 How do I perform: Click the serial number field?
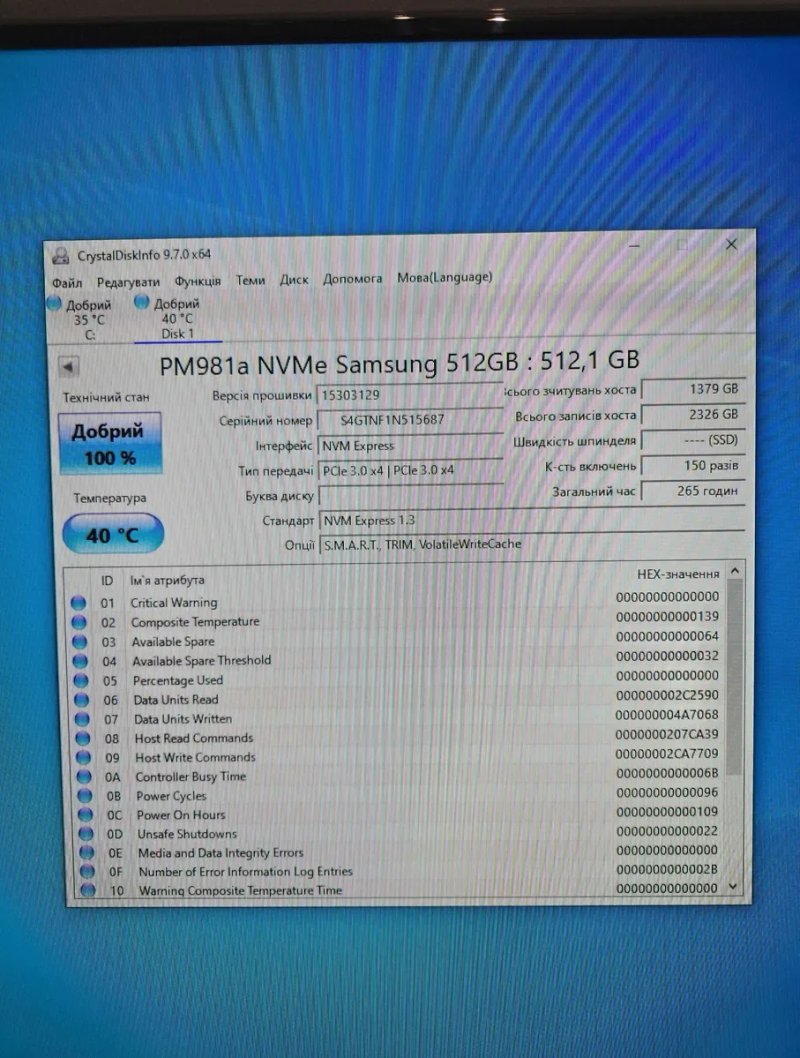point(409,420)
